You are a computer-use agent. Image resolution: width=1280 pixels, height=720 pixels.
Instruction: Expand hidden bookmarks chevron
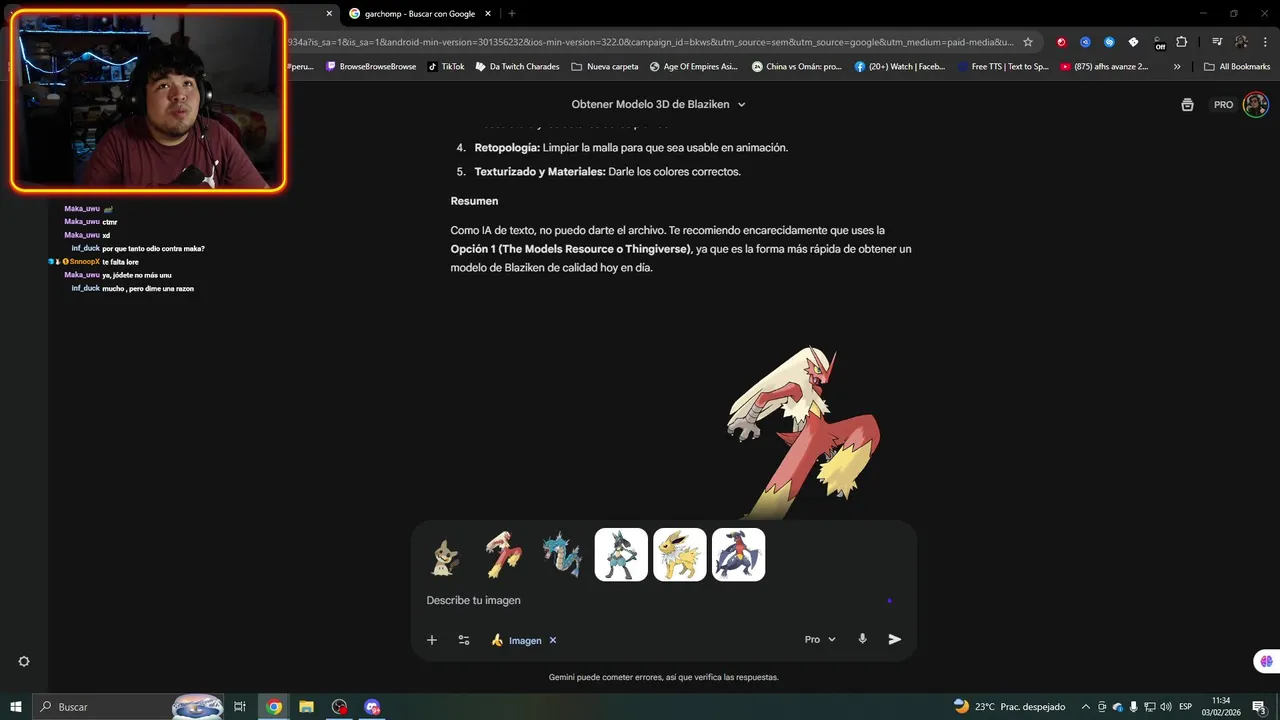1177,67
